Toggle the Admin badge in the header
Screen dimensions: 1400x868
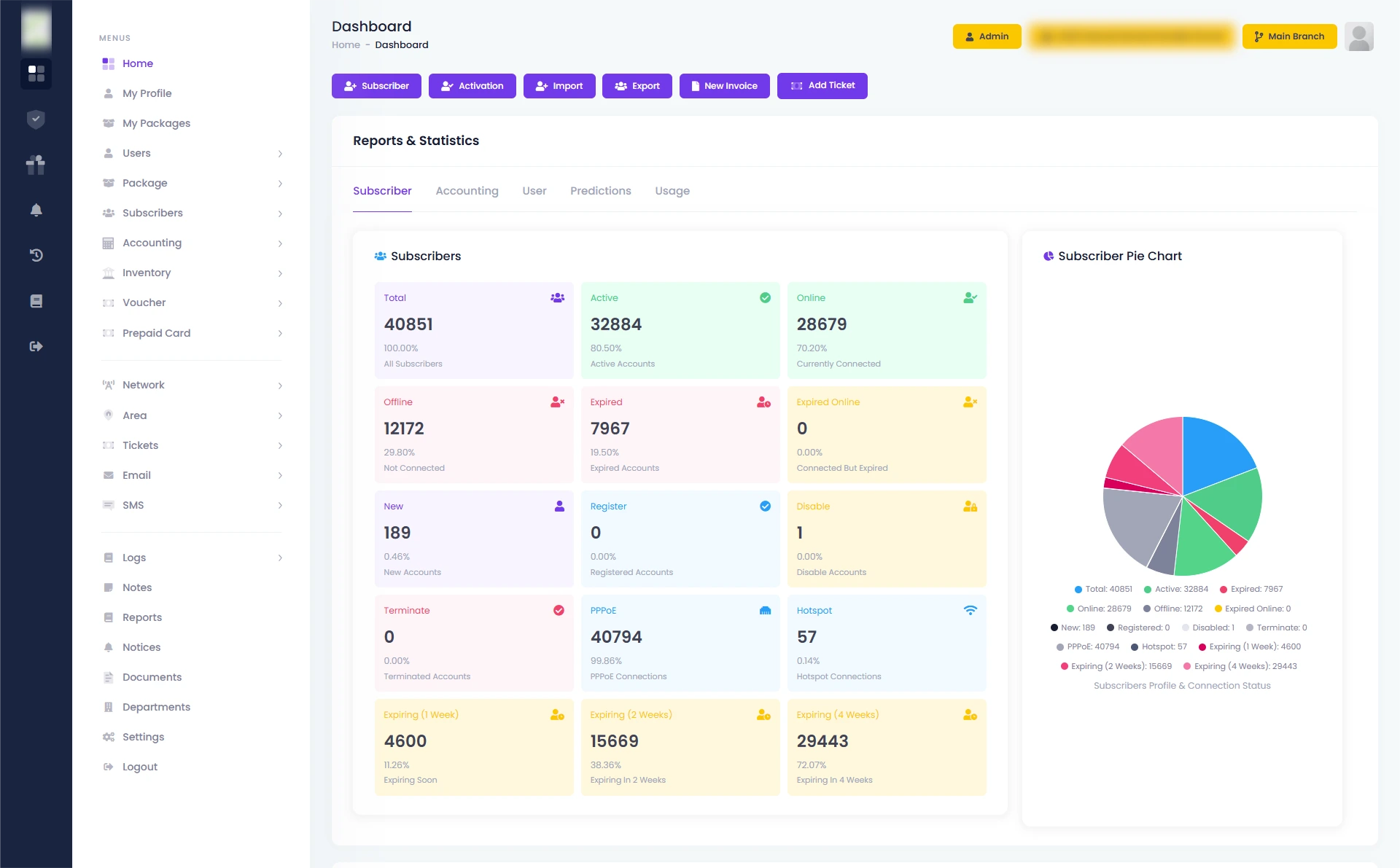987,36
